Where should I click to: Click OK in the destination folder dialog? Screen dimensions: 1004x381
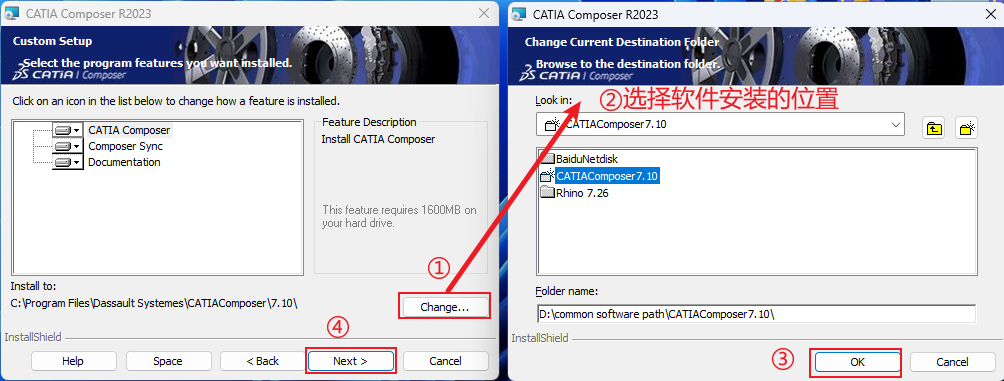click(857, 362)
